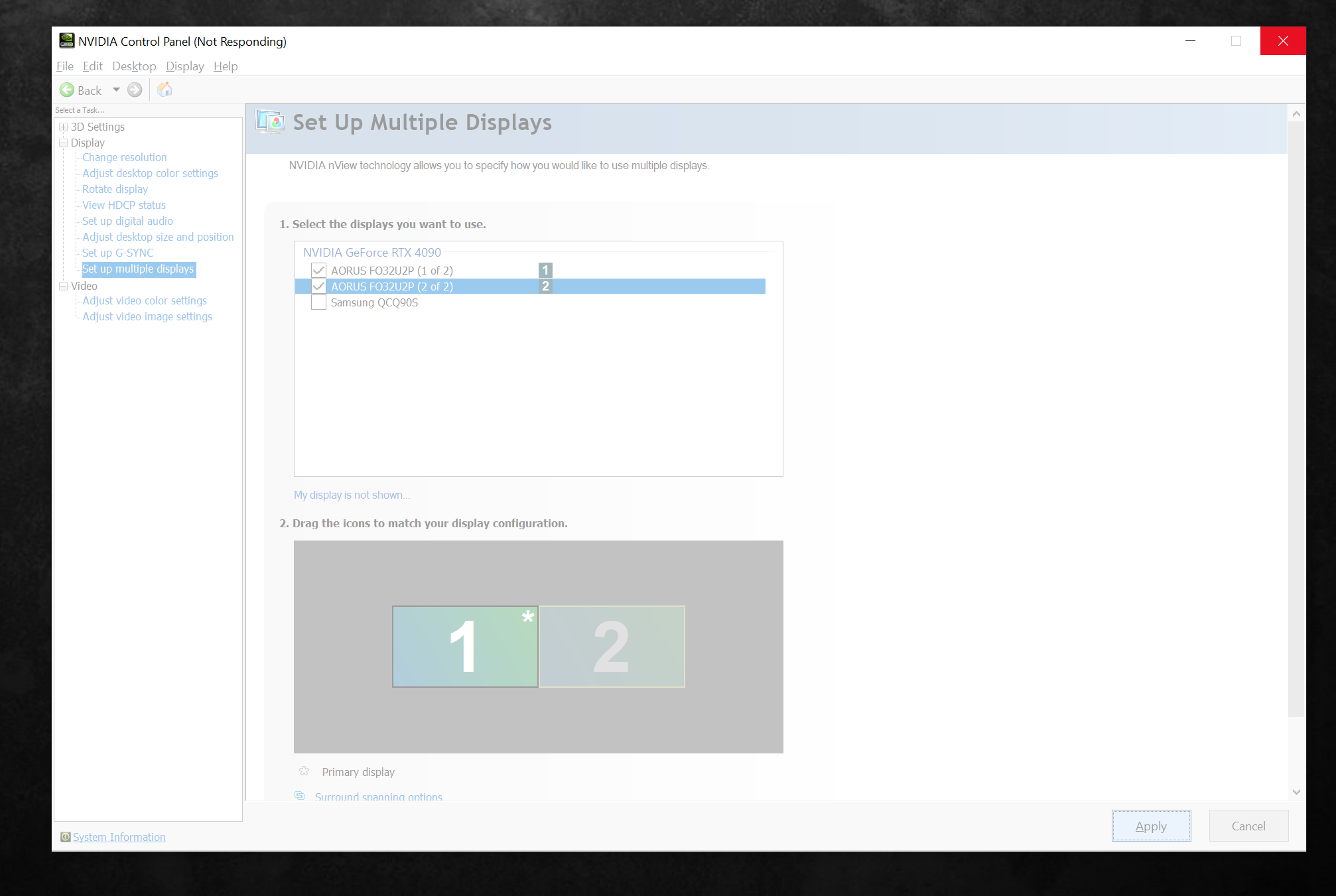Click the Primary display star icon

coord(304,771)
